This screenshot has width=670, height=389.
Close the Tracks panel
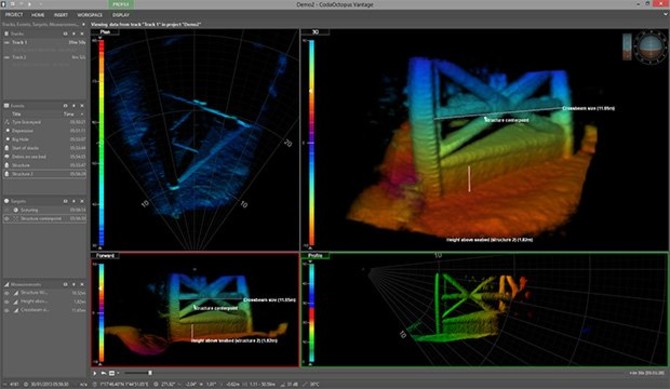(82, 33)
